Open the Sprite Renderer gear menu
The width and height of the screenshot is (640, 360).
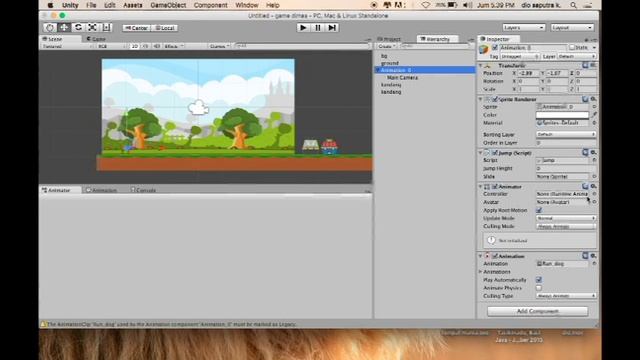(x=593, y=99)
